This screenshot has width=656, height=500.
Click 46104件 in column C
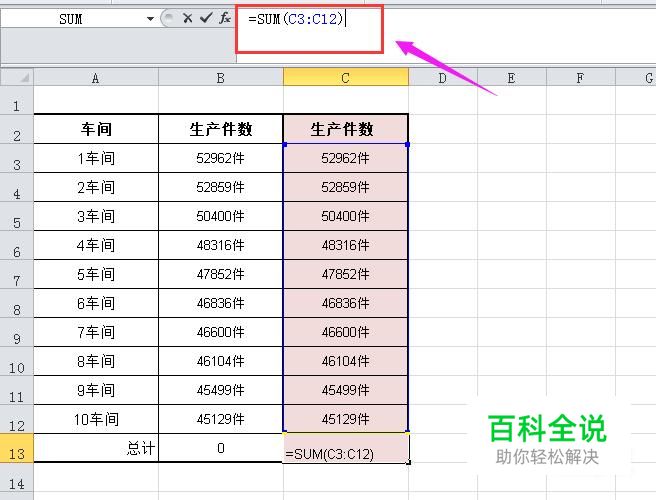coord(346,361)
